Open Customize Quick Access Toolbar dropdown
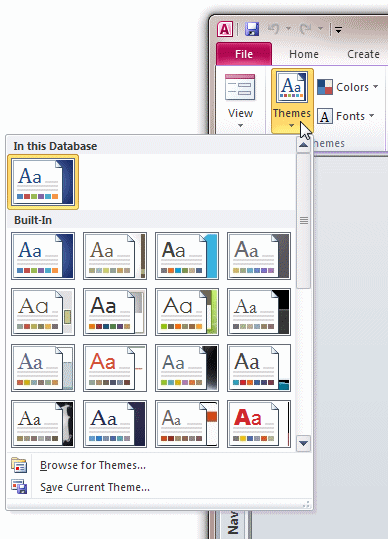This screenshot has width=388, height=539. coord(339,30)
